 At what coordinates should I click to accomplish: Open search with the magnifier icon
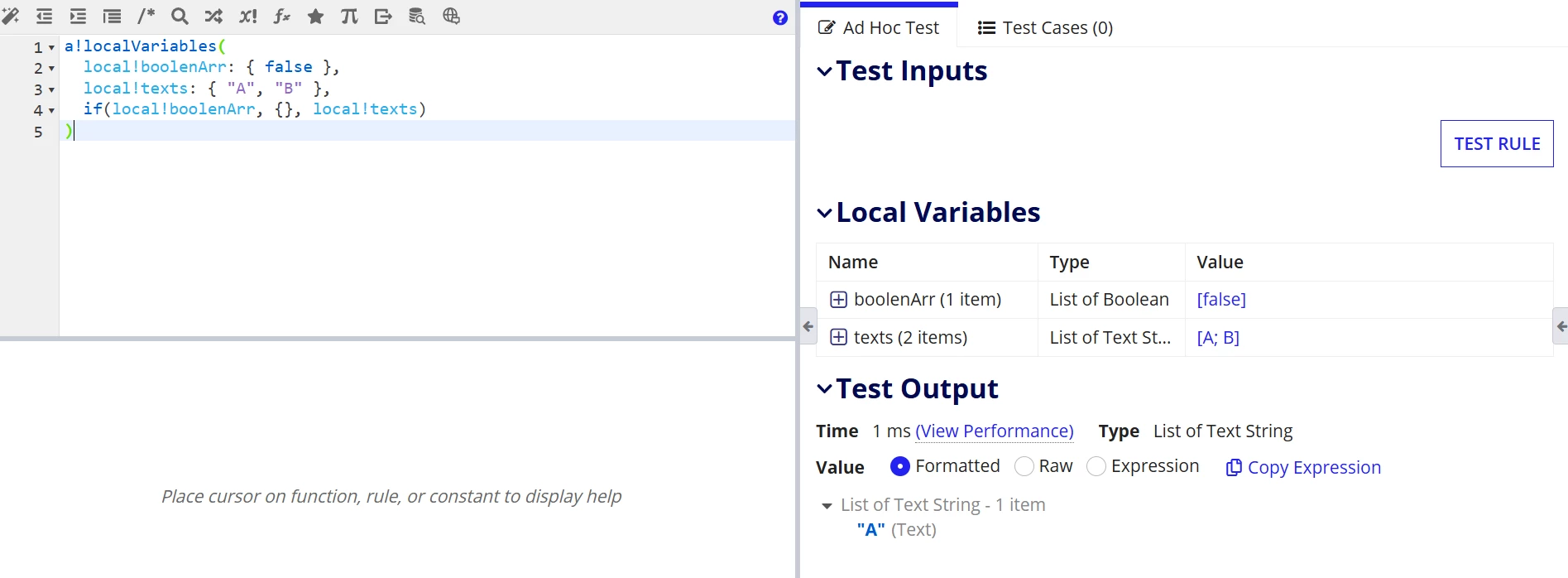[x=180, y=16]
